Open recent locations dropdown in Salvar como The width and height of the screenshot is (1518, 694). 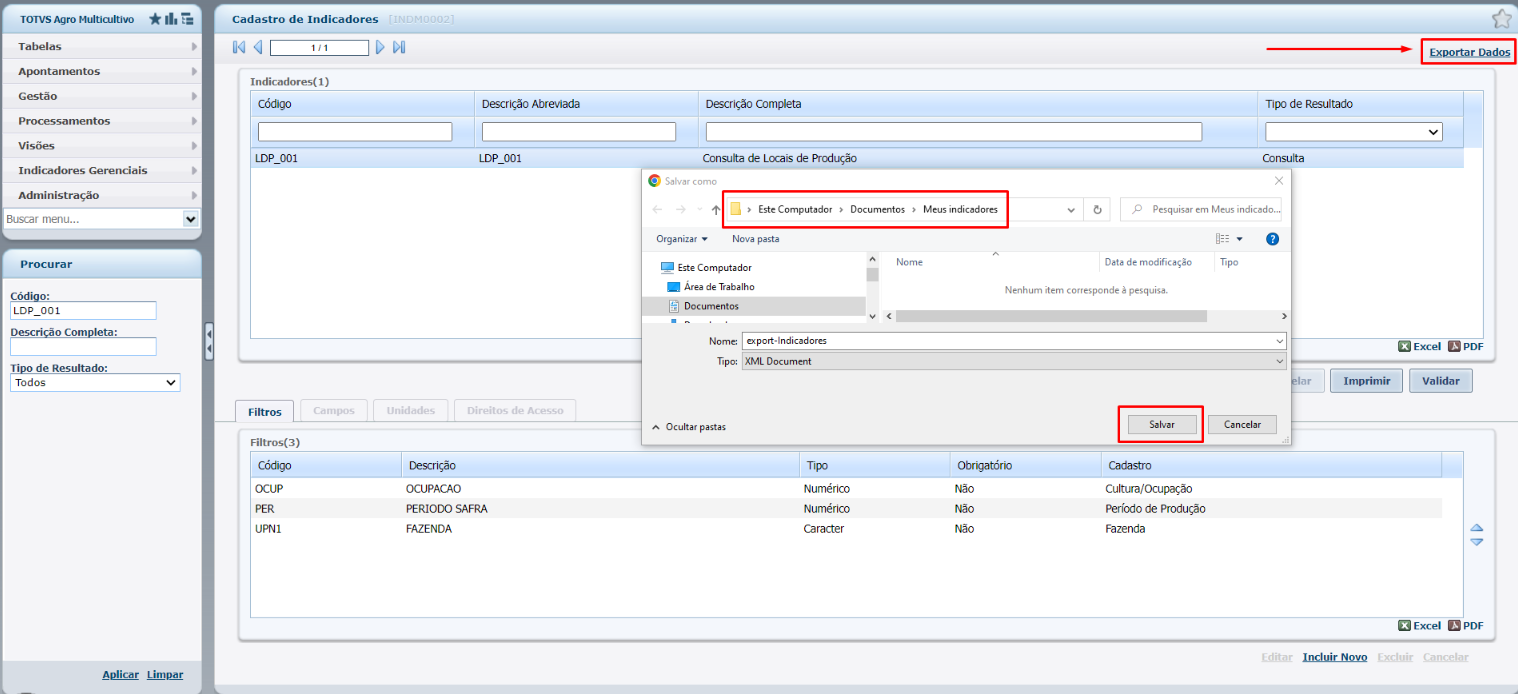pos(699,210)
